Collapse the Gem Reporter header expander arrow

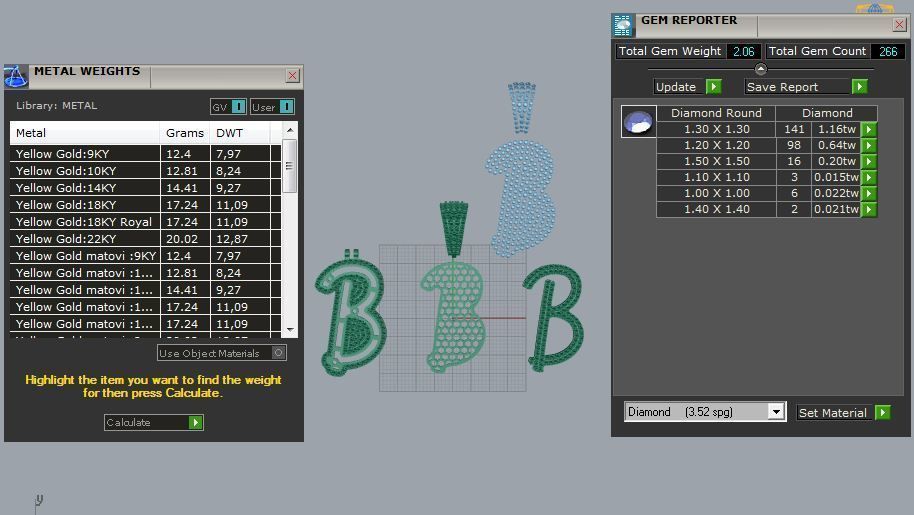[x=761, y=69]
